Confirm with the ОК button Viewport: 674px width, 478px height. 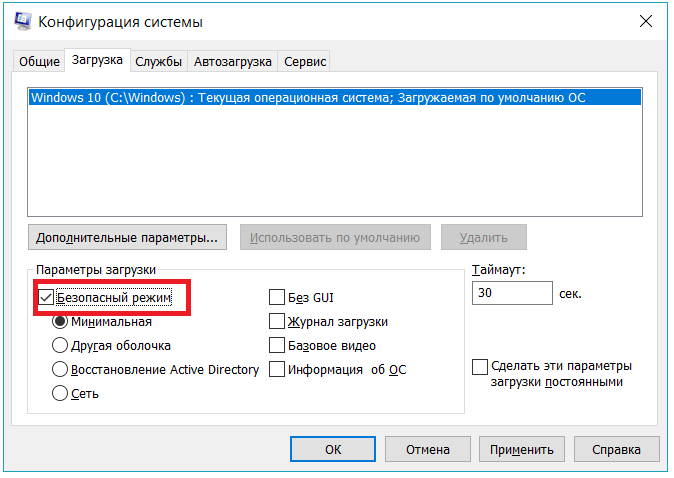click(333, 449)
